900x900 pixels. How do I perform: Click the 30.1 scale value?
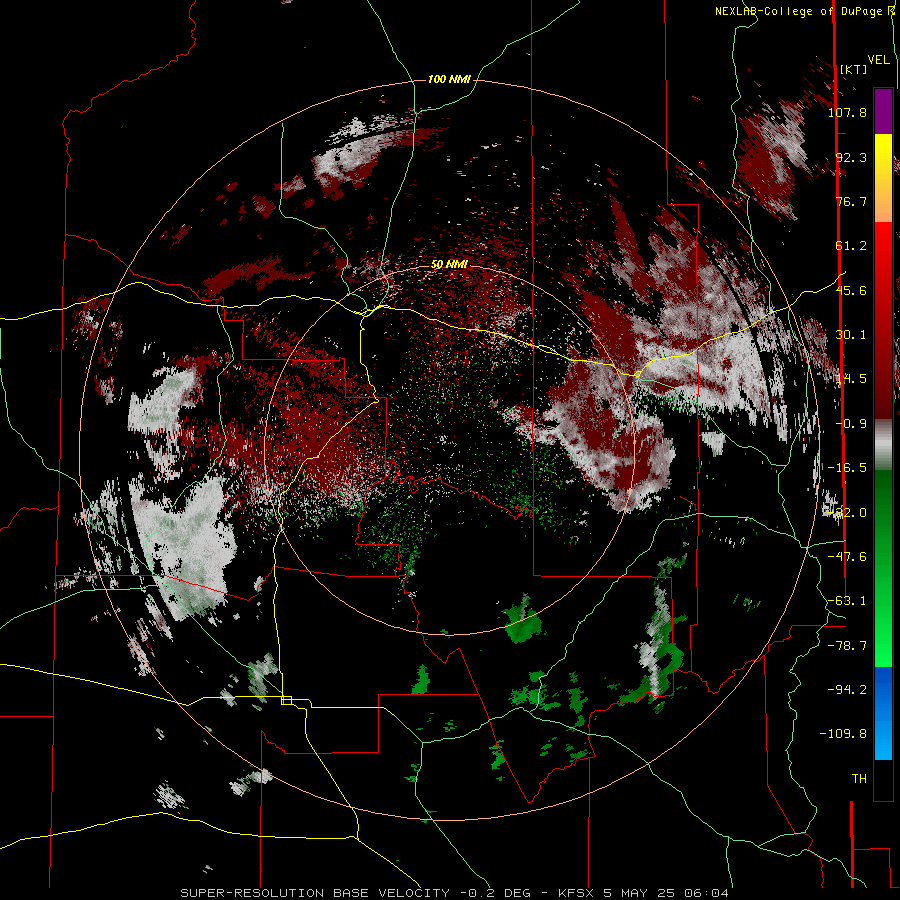pyautogui.click(x=851, y=335)
